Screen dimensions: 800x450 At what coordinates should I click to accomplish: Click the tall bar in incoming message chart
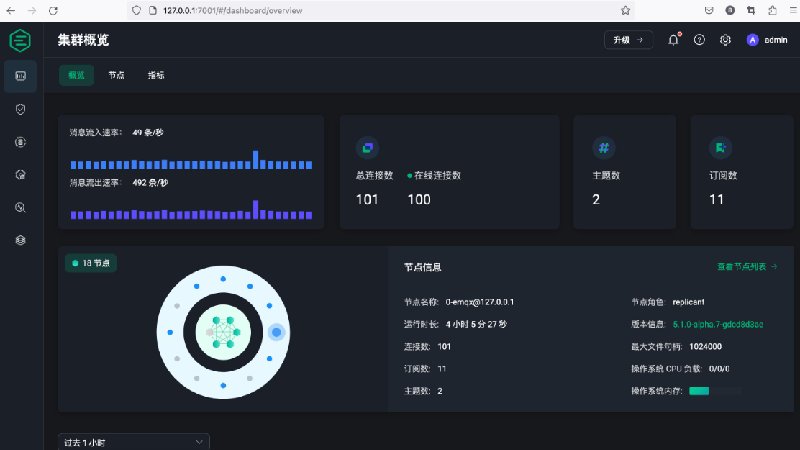[x=256, y=160]
